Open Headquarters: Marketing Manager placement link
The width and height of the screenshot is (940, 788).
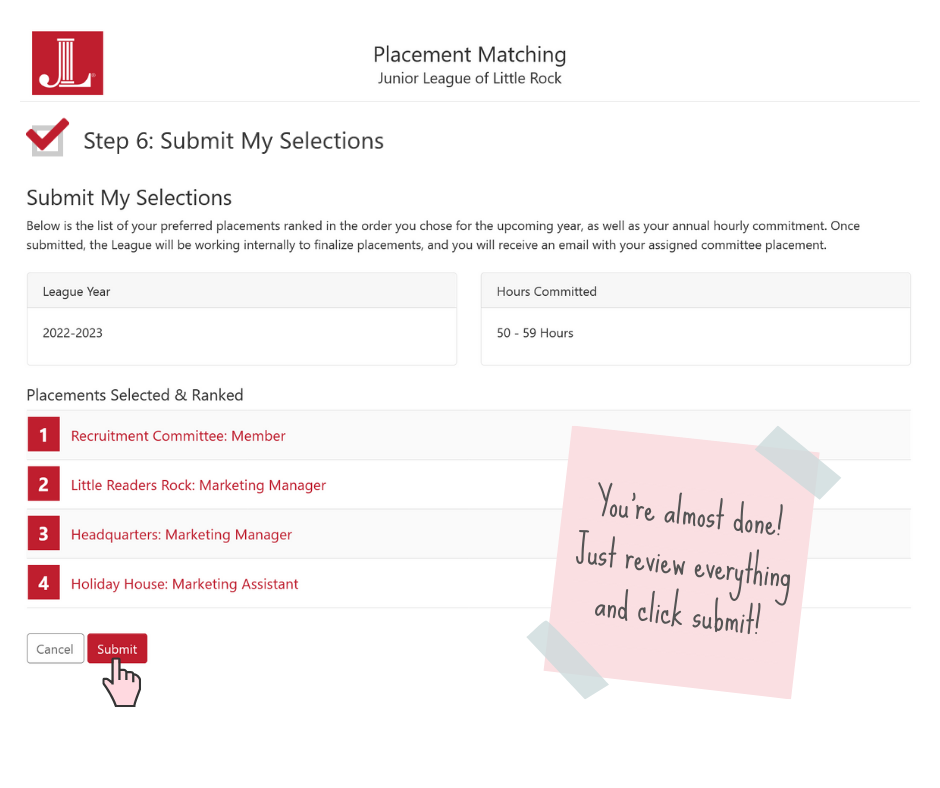click(181, 534)
